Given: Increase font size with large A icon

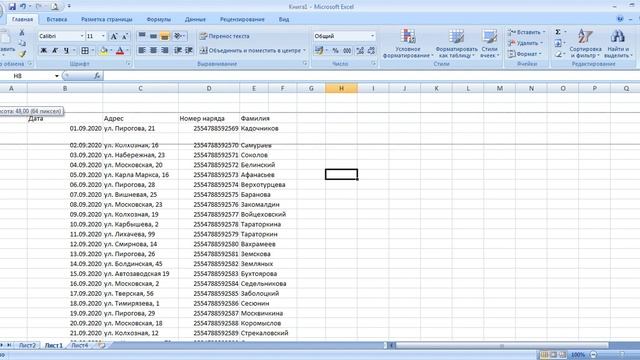Looking at the screenshot, I should pyautogui.click(x=114, y=36).
